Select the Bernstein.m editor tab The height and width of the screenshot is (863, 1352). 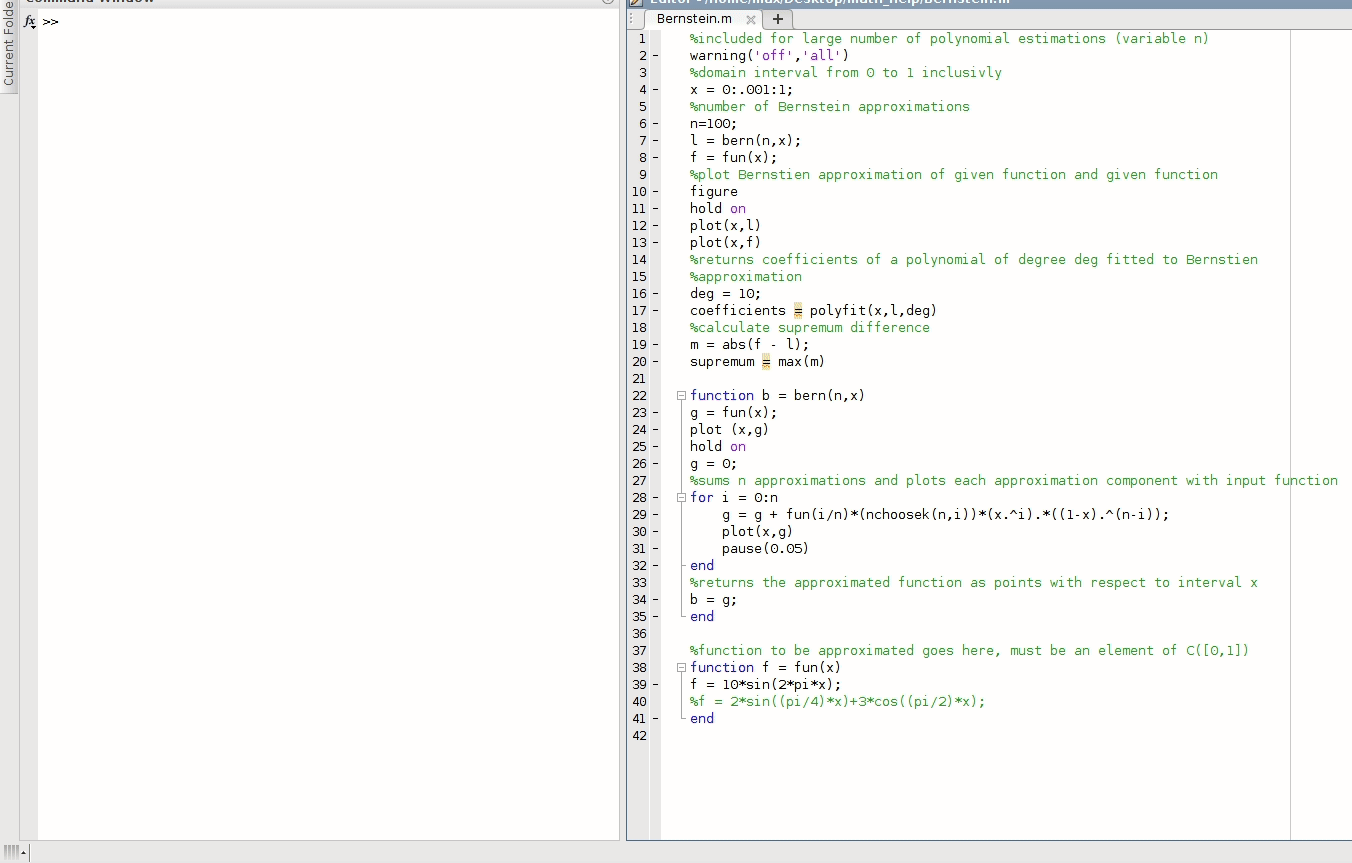[694, 19]
